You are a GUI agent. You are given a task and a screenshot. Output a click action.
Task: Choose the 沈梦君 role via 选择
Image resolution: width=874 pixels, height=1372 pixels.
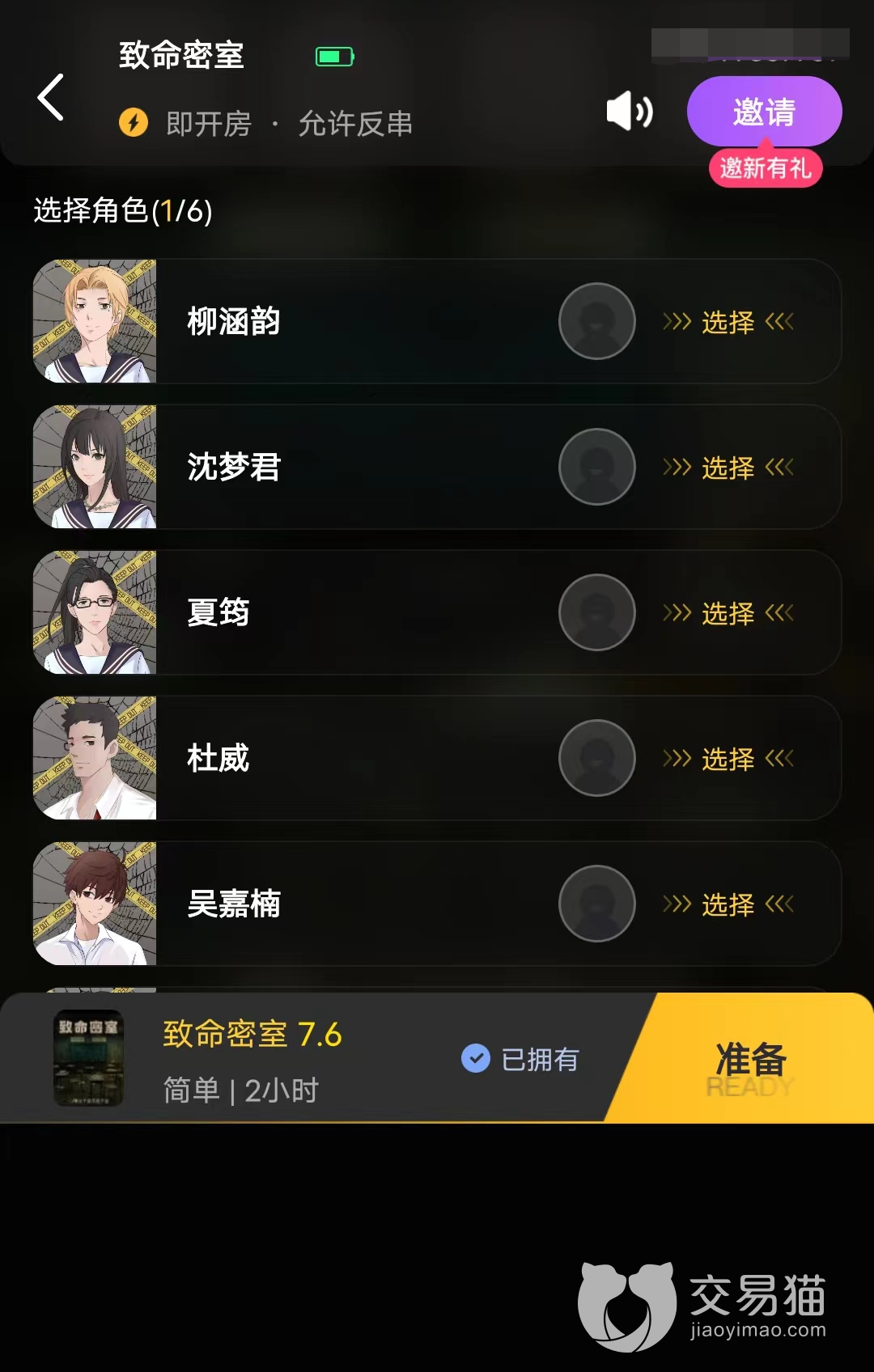tap(728, 468)
